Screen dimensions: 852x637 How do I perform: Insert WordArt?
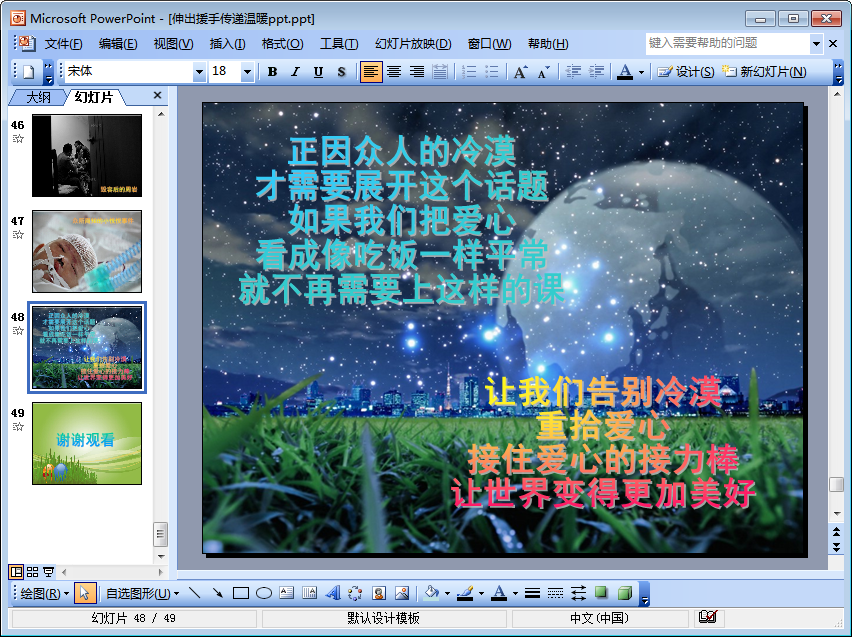click(x=333, y=594)
